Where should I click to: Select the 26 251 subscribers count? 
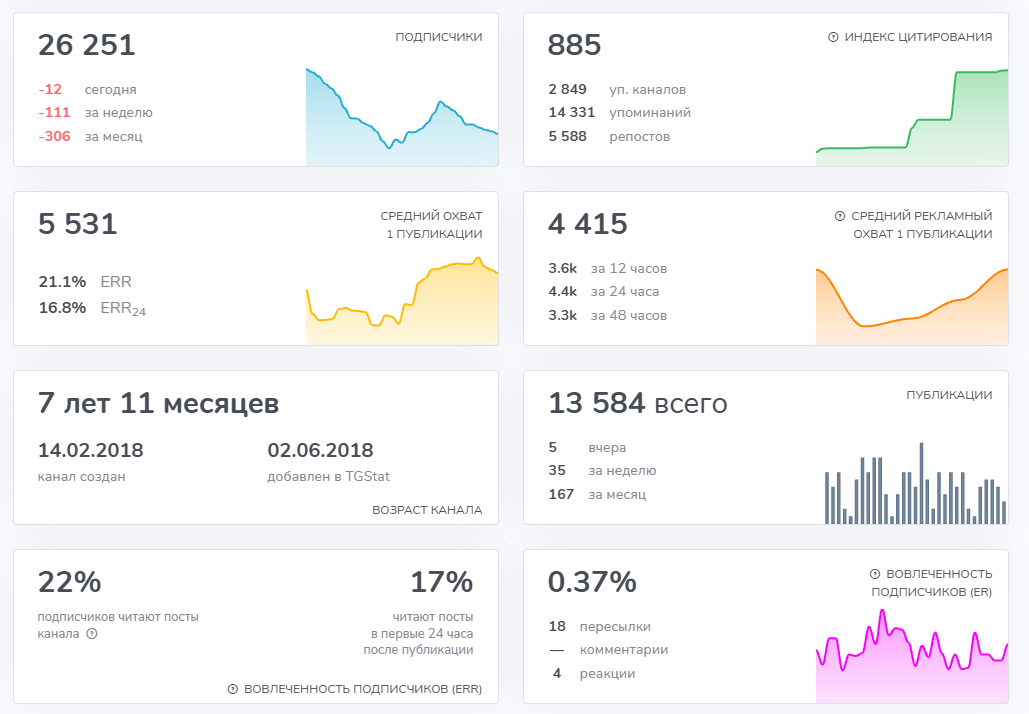click(x=87, y=45)
